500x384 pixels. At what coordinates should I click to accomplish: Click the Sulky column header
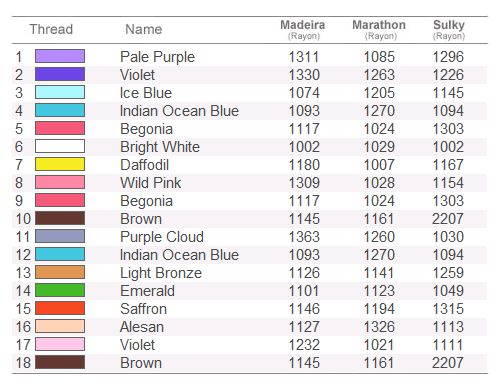[449, 29]
